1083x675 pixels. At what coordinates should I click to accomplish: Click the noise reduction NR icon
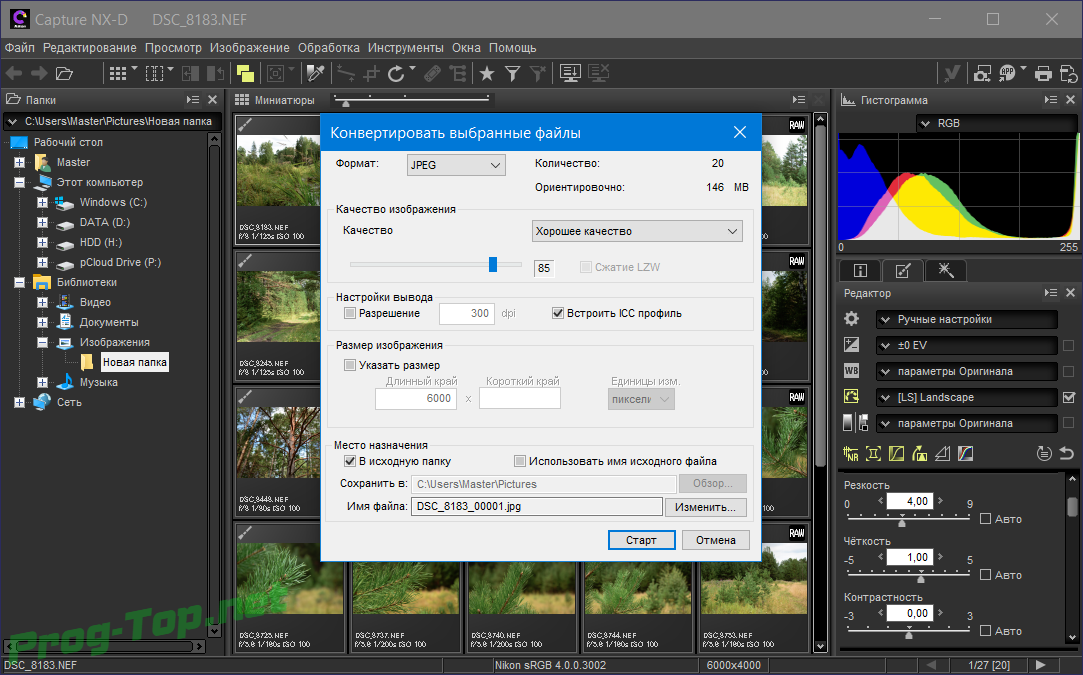tap(852, 453)
